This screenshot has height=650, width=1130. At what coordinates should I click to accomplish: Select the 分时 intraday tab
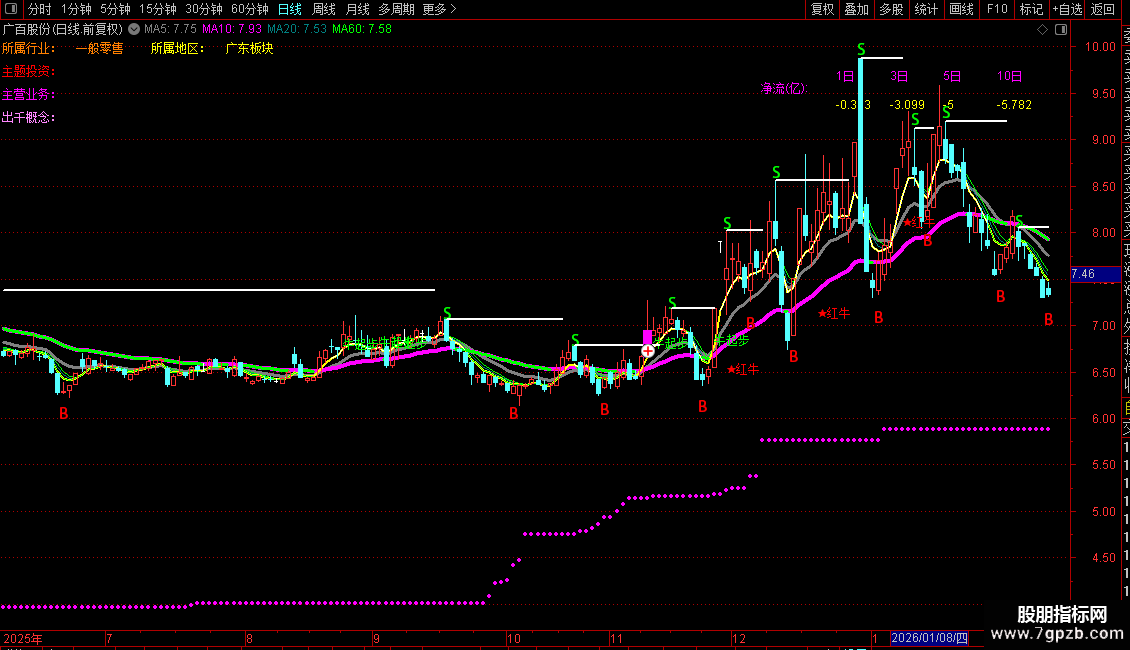pyautogui.click(x=40, y=9)
